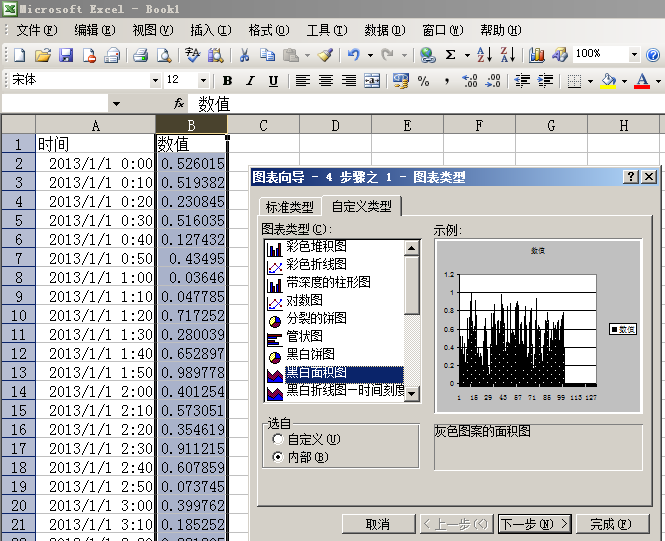This screenshot has width=665, height=541.
Task: Center align text icon
Action: (326, 81)
